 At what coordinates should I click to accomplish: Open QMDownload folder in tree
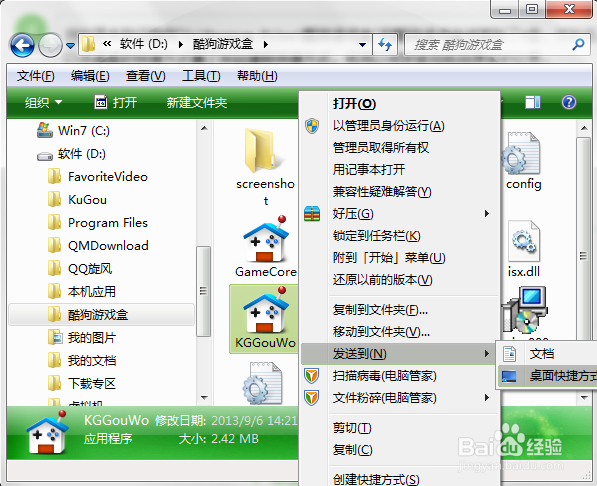(x=98, y=246)
